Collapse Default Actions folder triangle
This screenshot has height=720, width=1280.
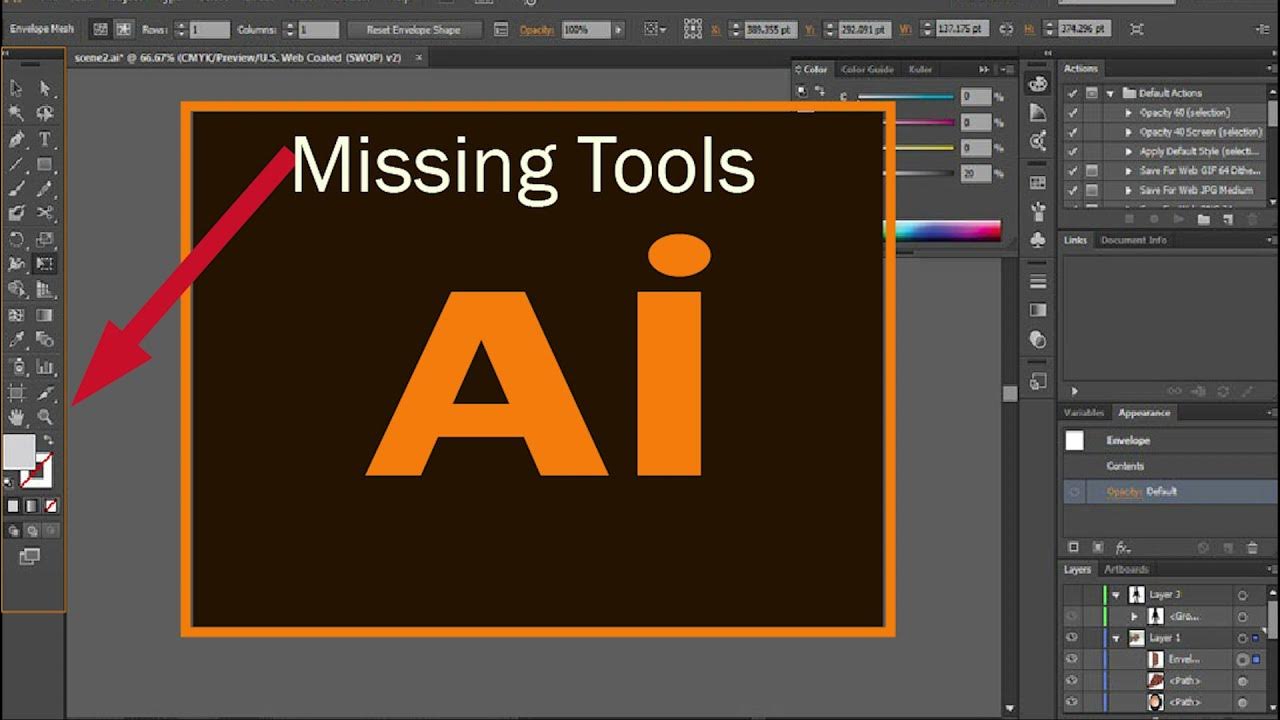(x=1110, y=93)
